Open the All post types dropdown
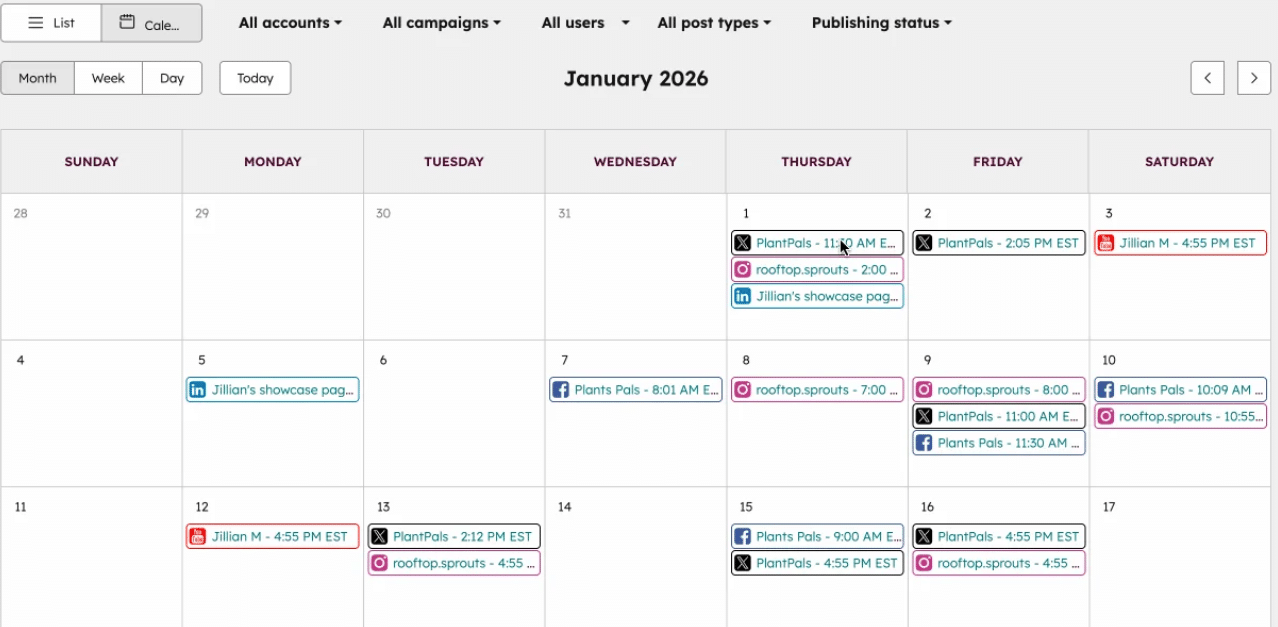 [x=713, y=22]
